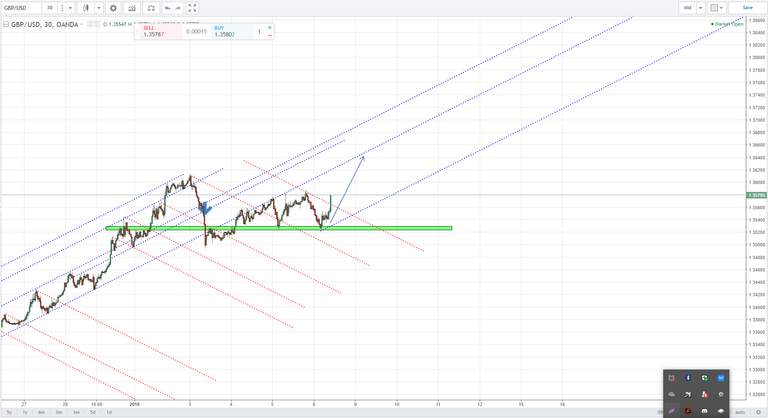Select the 6m date range
This screenshot has width=768, height=418.
pos(42,412)
